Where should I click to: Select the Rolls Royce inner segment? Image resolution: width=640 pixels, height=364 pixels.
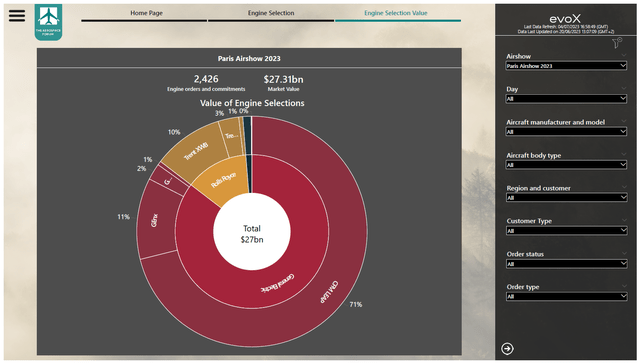[x=224, y=180]
